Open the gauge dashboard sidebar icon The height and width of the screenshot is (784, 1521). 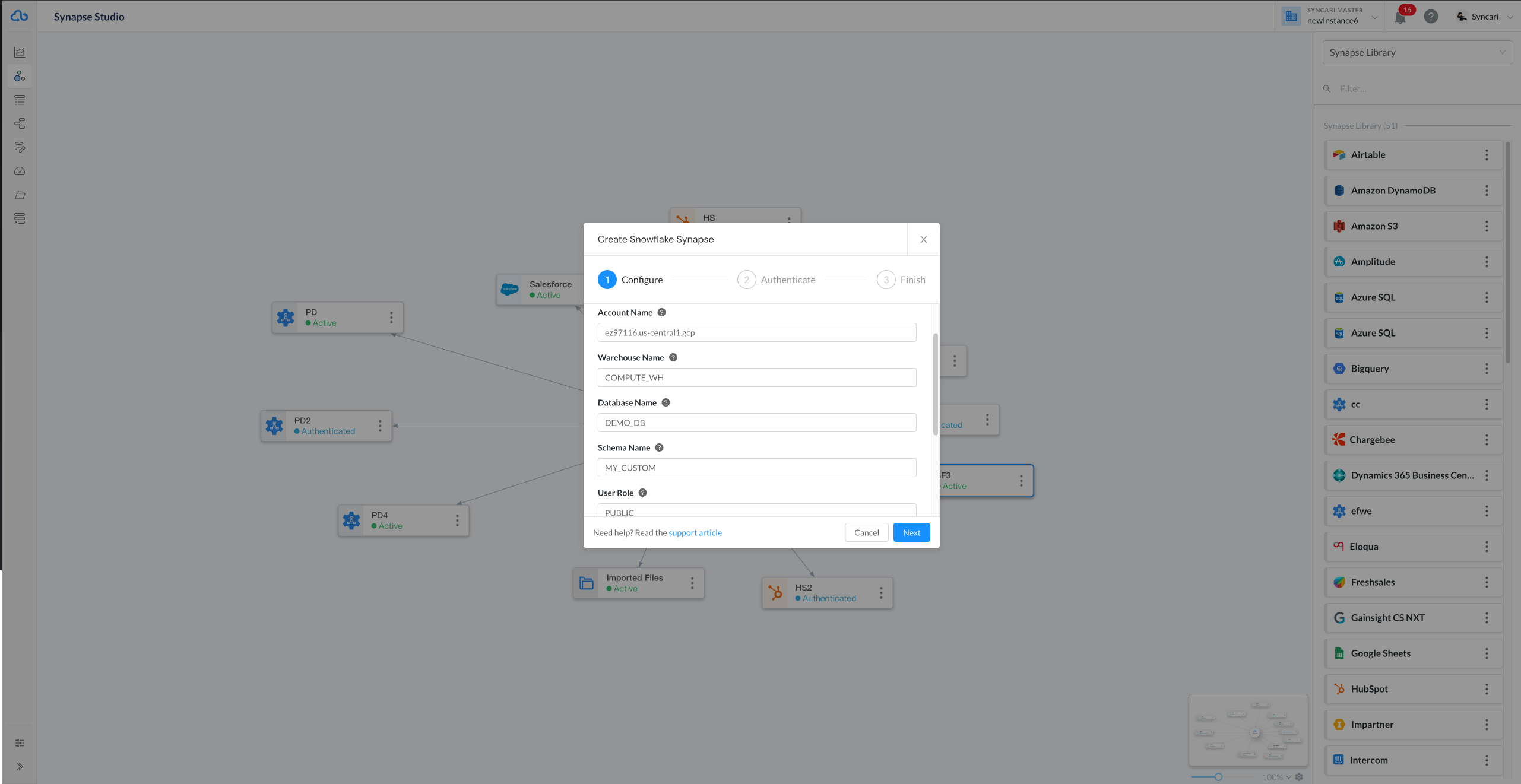(x=20, y=171)
